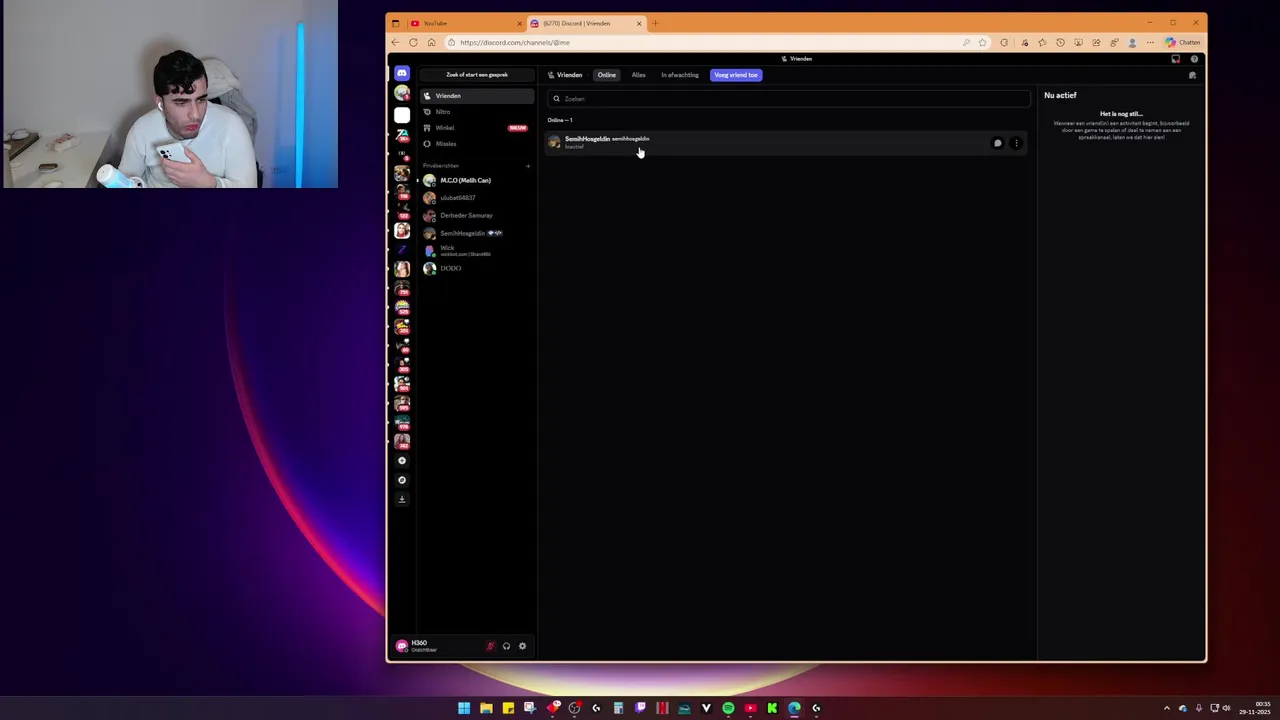Open DM with SemihHosgeldin in sidebar
This screenshot has height=720, width=1280.
[x=477, y=233]
